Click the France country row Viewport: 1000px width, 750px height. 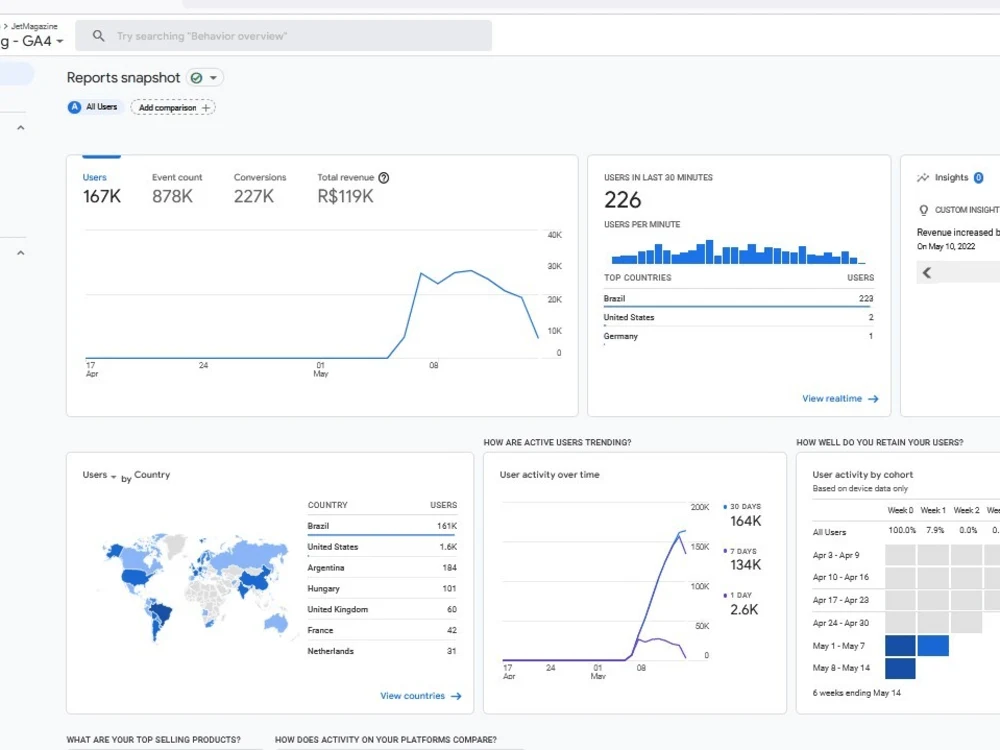click(382, 630)
